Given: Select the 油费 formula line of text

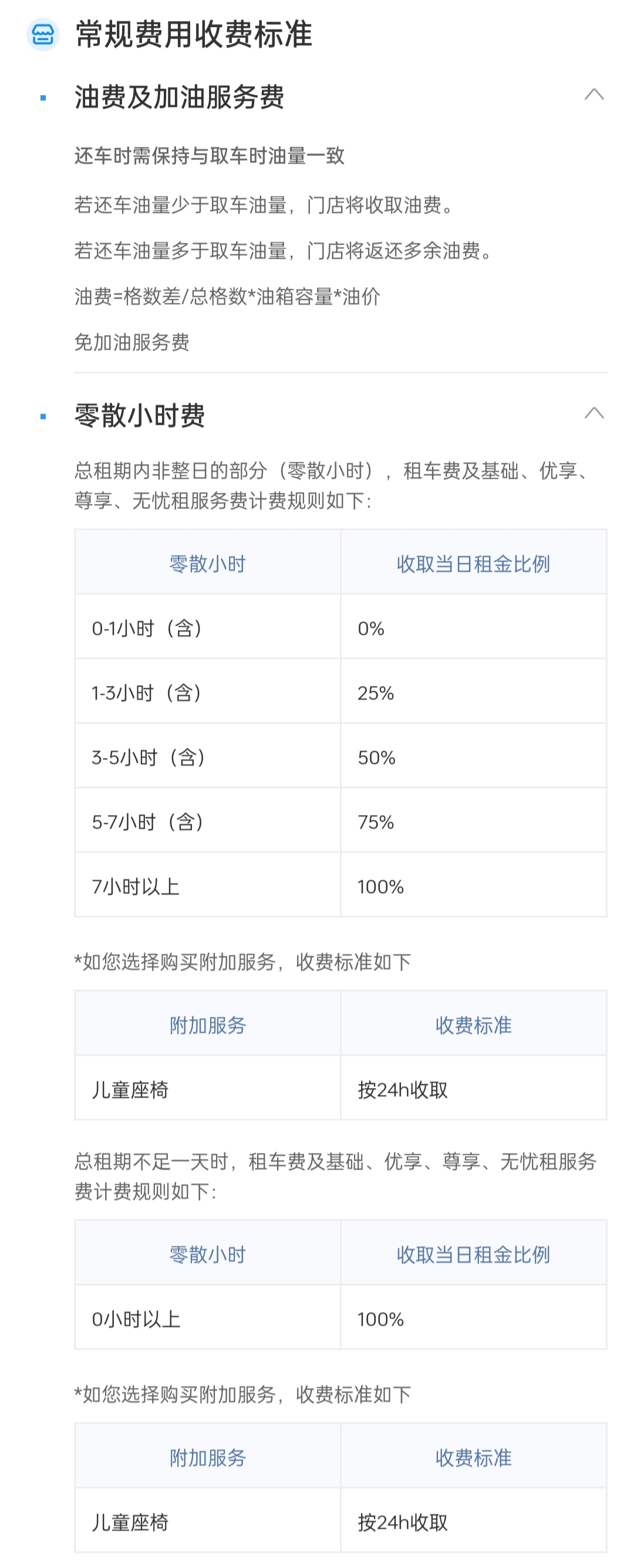Looking at the screenshot, I should 227,296.
